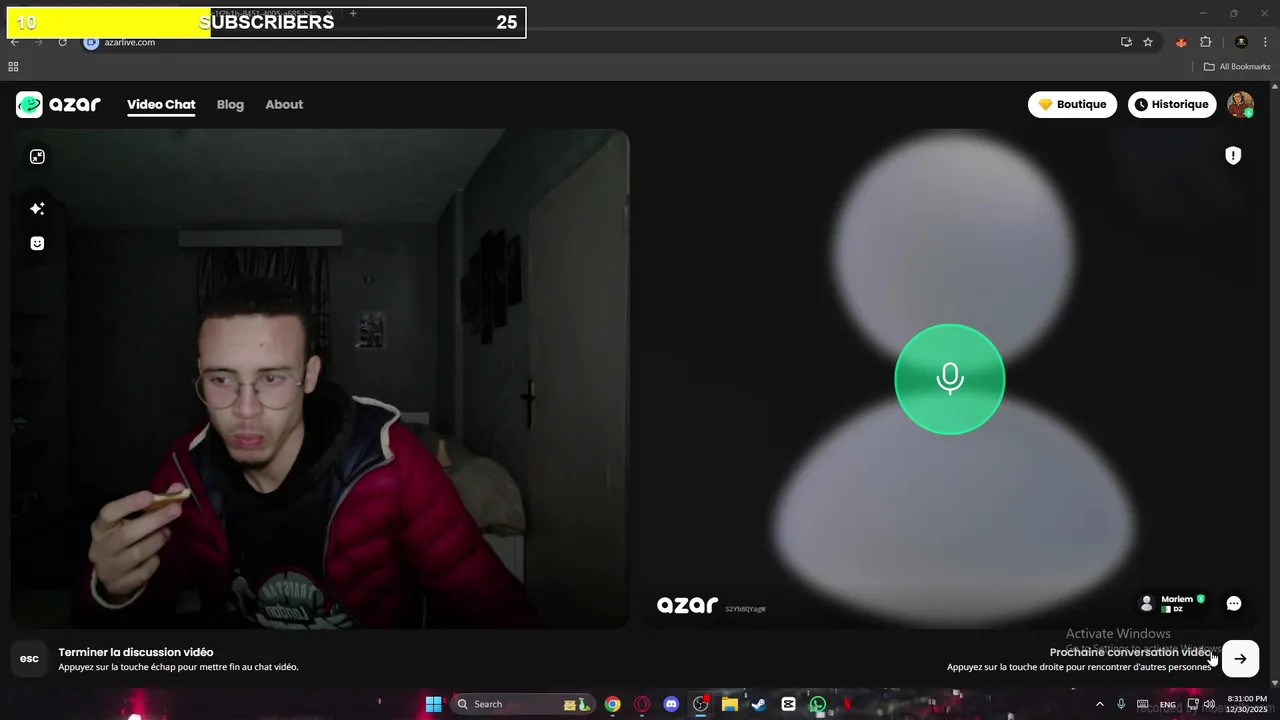Open the fox extension icon
1280x720 pixels.
pyautogui.click(x=1181, y=42)
